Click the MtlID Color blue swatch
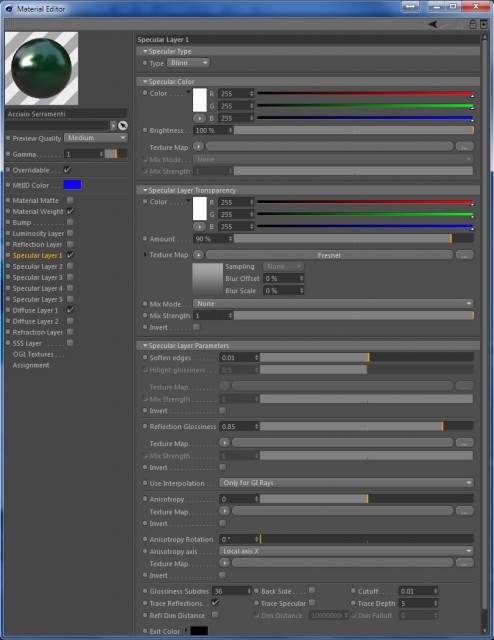This screenshot has width=494, height=640. tap(72, 185)
